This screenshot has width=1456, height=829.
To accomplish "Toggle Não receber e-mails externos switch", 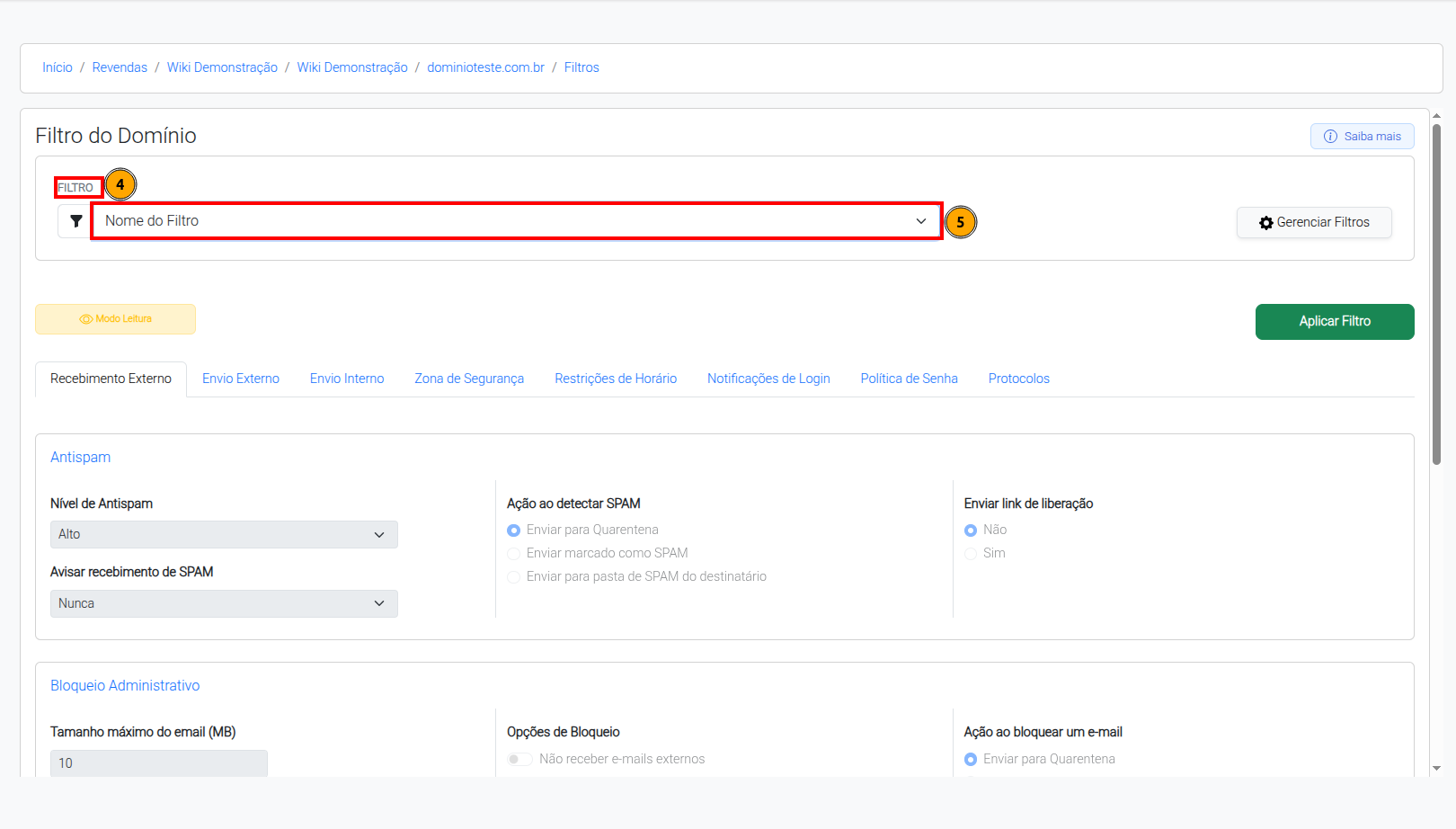I will [519, 759].
